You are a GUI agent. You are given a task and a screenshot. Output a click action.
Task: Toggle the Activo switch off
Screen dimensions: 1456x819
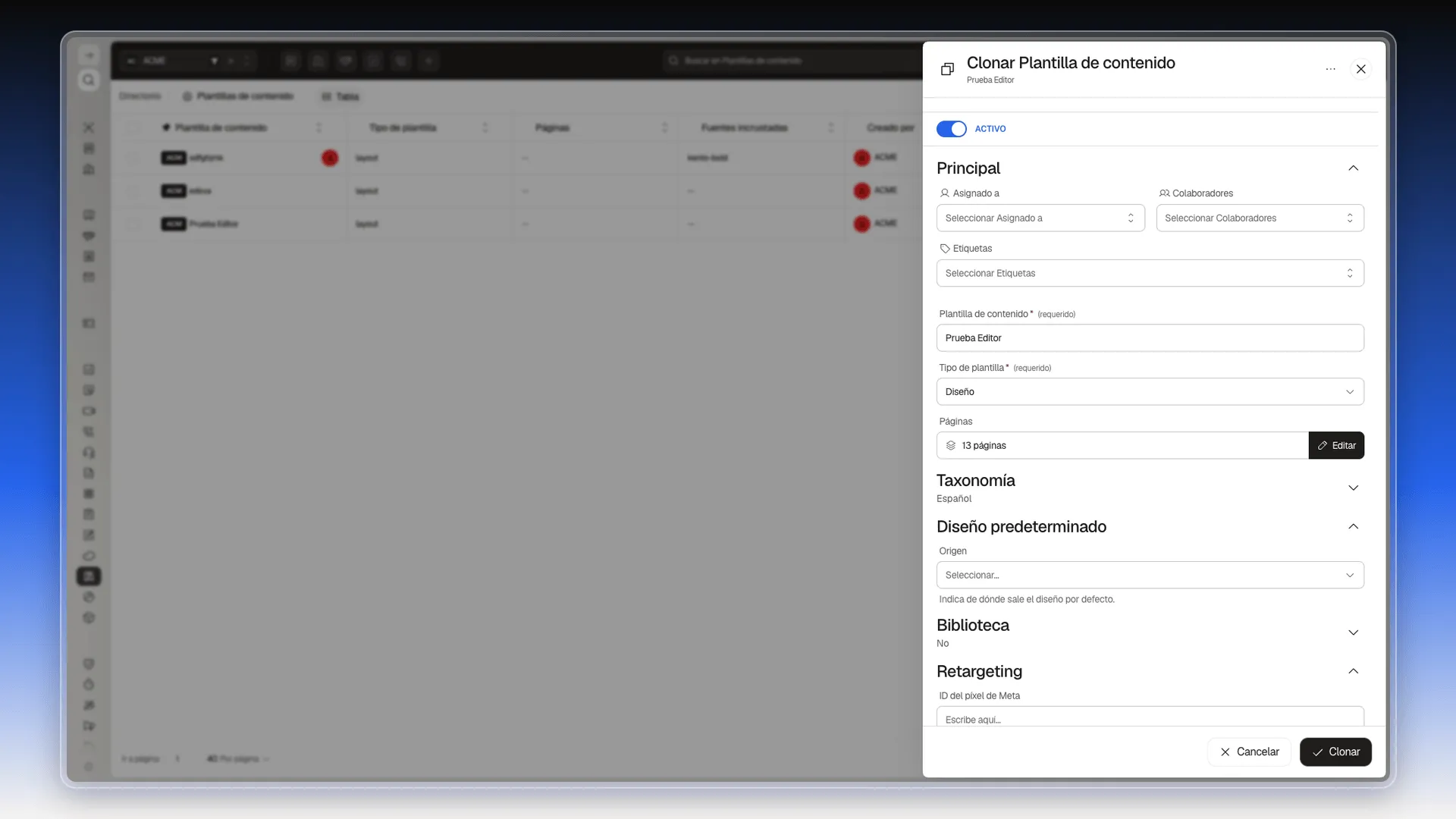pos(951,129)
